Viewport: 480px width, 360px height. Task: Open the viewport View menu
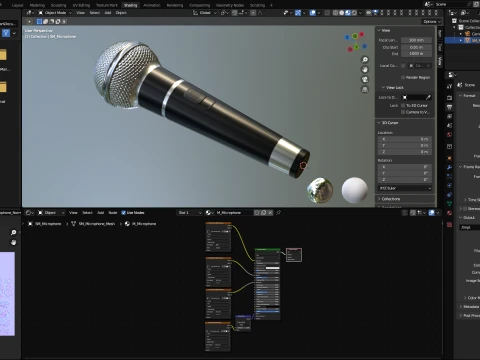click(80, 13)
